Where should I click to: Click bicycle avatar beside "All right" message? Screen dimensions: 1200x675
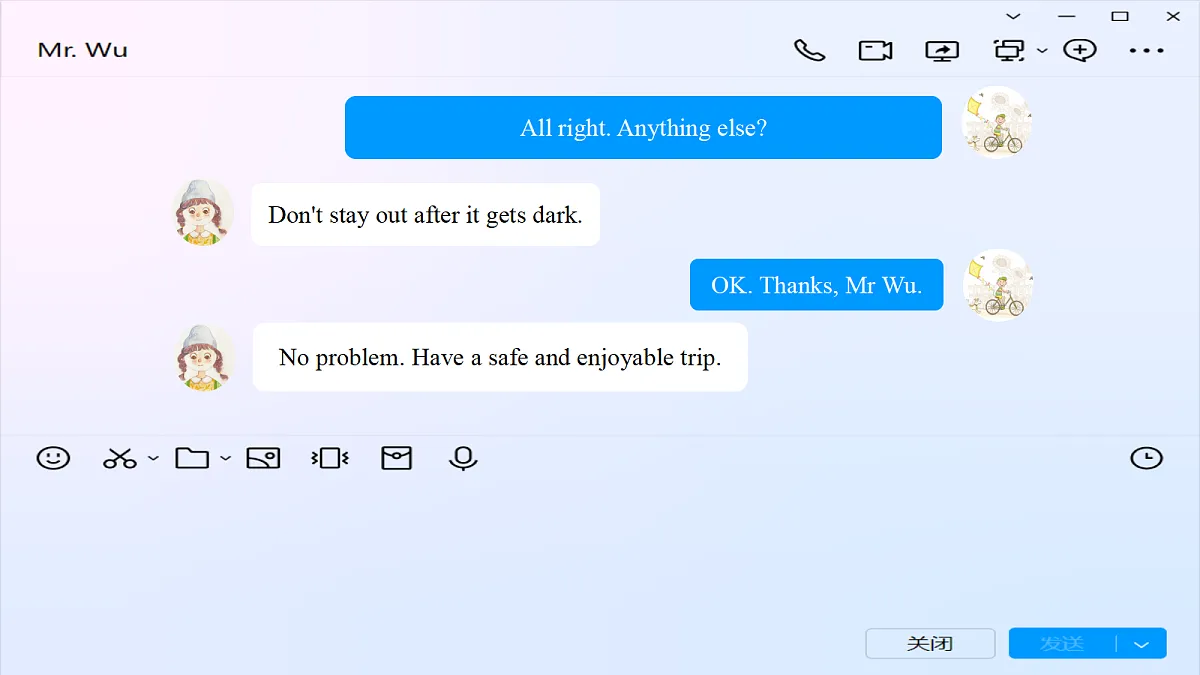point(996,123)
